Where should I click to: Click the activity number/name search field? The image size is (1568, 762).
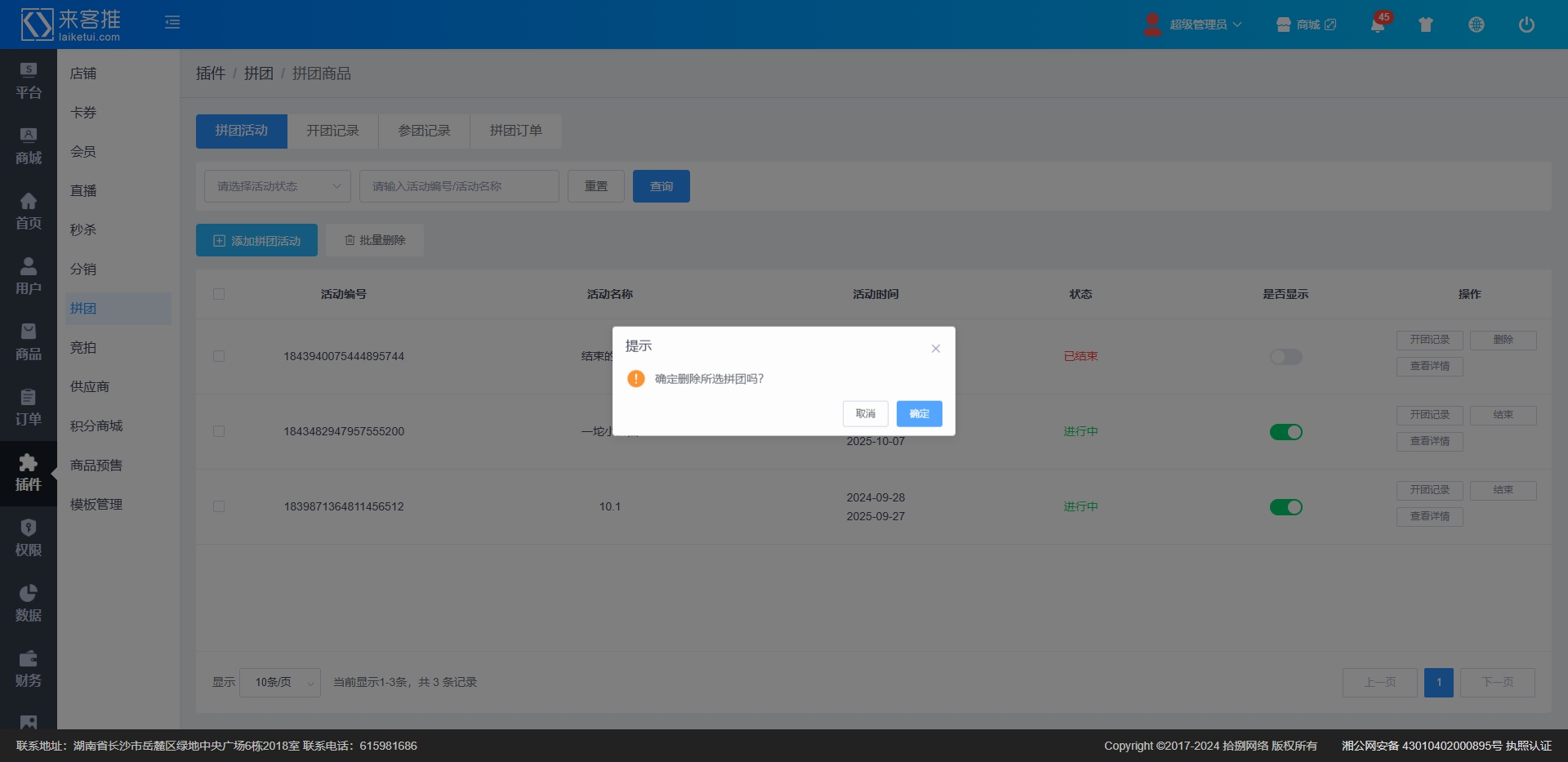[459, 186]
